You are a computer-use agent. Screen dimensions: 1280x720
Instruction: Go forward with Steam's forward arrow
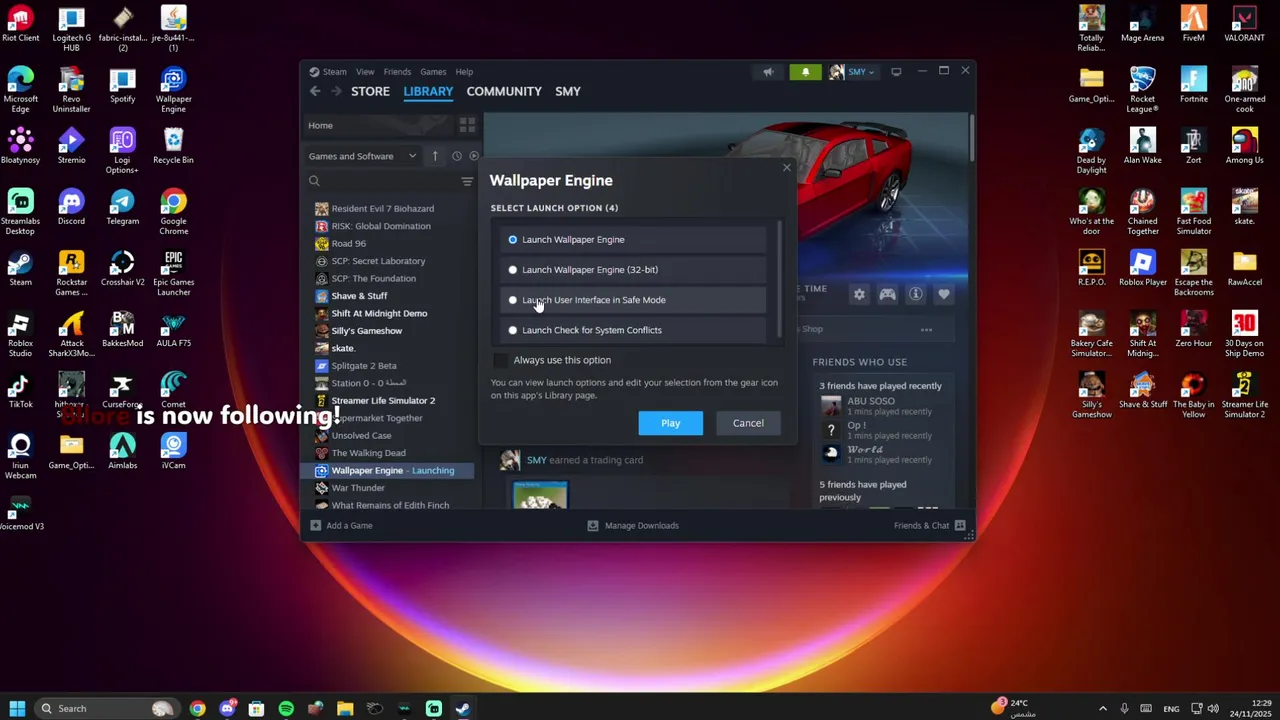336,91
